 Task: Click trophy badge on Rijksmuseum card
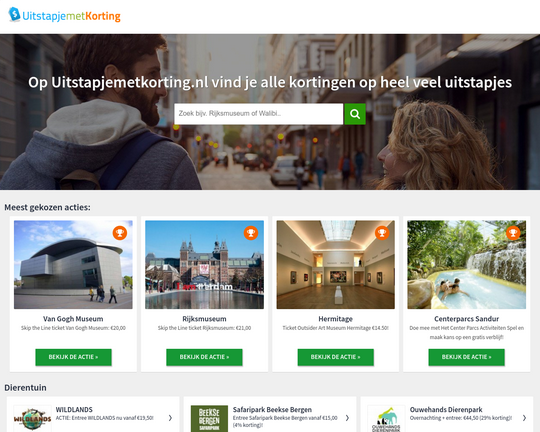(251, 233)
